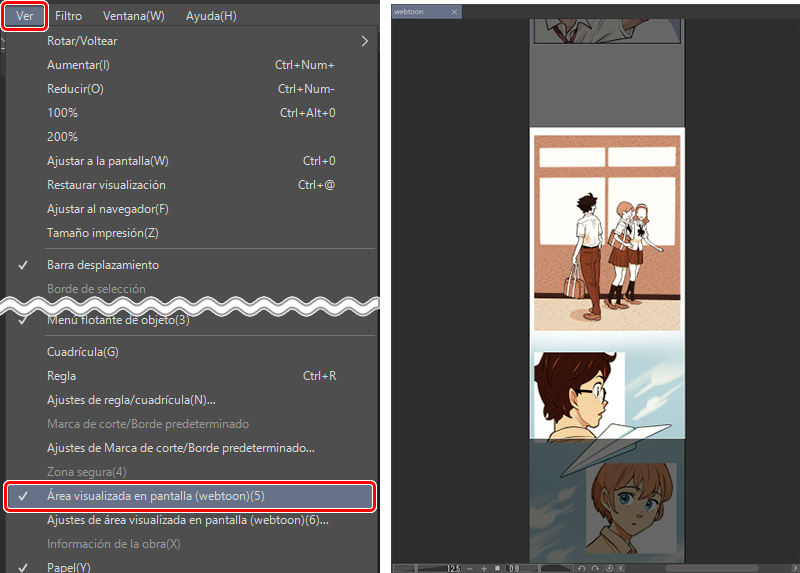The width and height of the screenshot is (800, 573).
Task: Toggle the Papel(Y) checked option
Action: click(68, 567)
